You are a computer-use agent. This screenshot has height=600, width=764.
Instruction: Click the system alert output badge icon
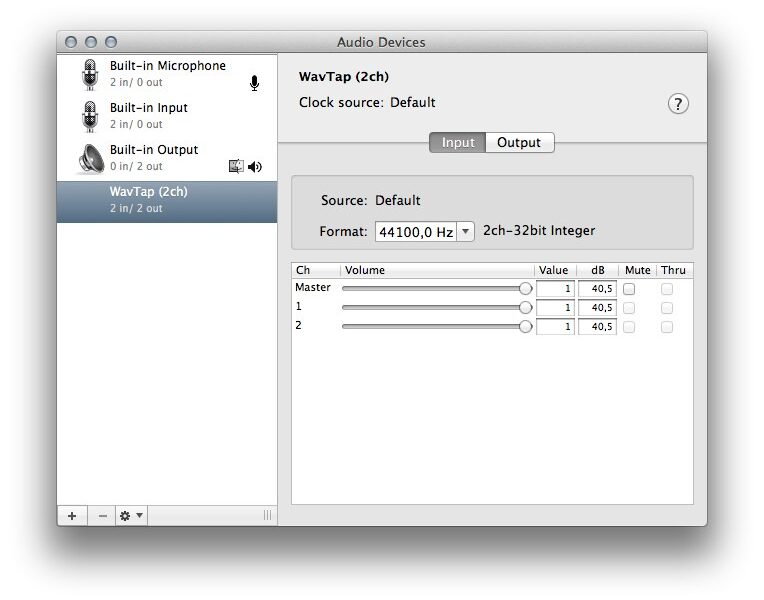(x=236, y=167)
